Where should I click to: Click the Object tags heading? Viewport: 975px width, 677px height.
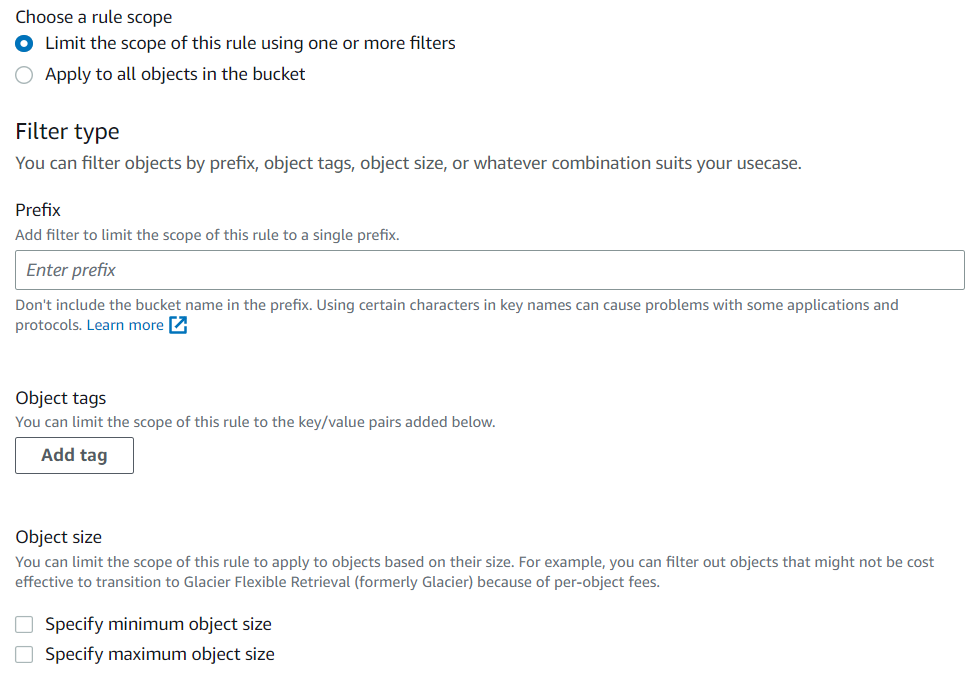coord(61,398)
